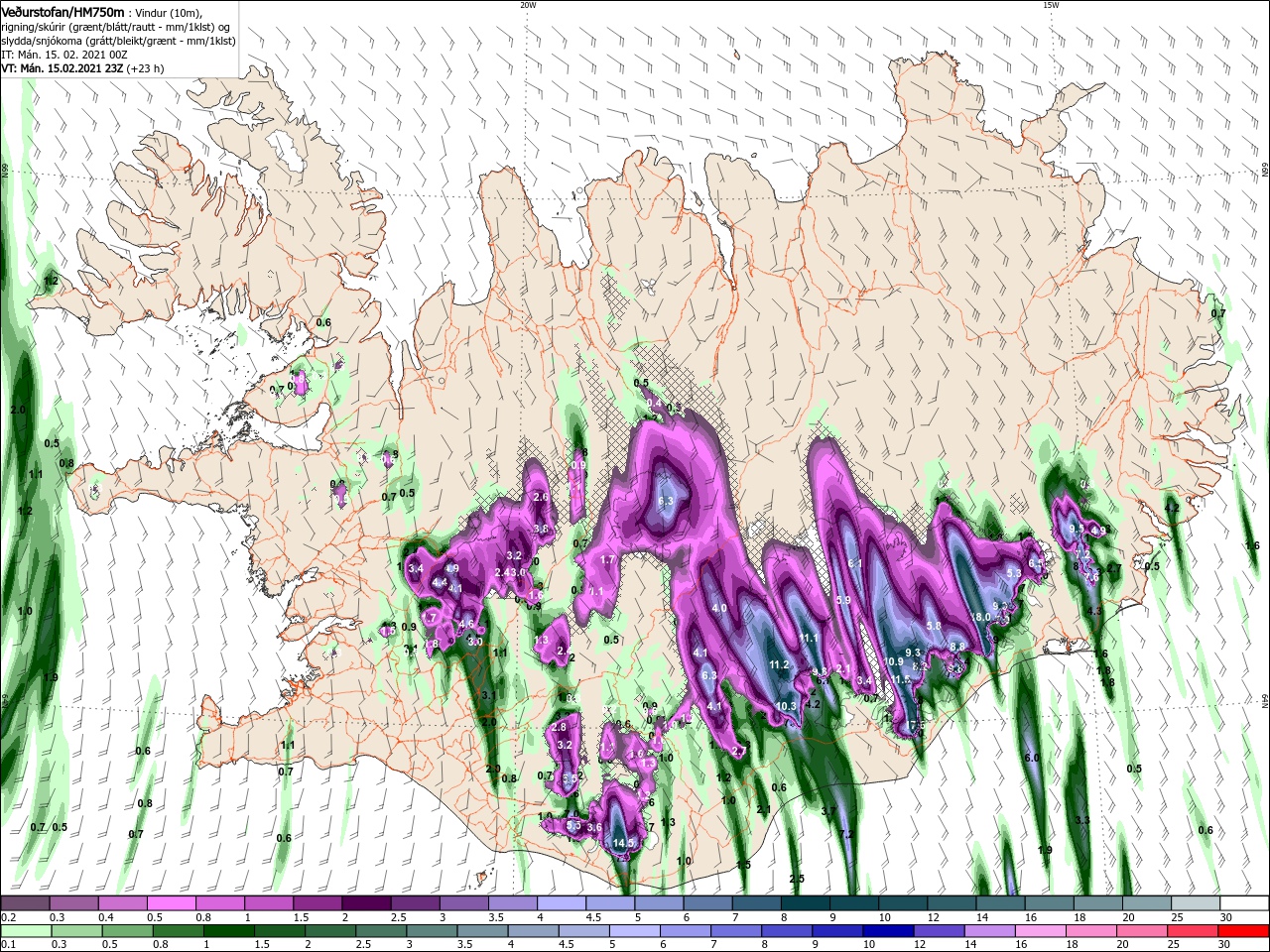The width and height of the screenshot is (1270, 952).
Task: Click the 10.9 precipitation value on the map
Action: click(x=894, y=661)
